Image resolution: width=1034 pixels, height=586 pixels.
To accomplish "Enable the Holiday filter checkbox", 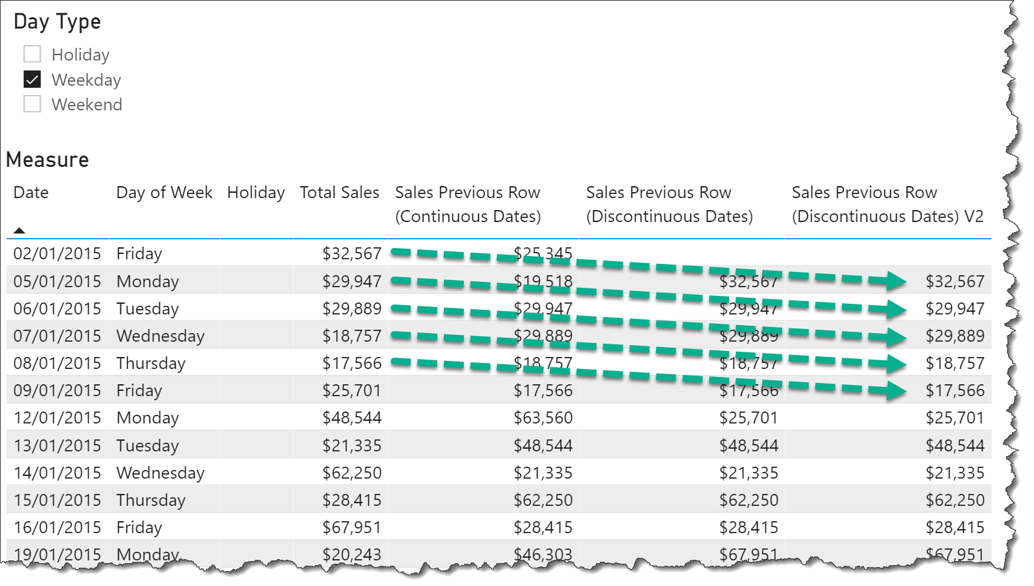I will pos(31,54).
